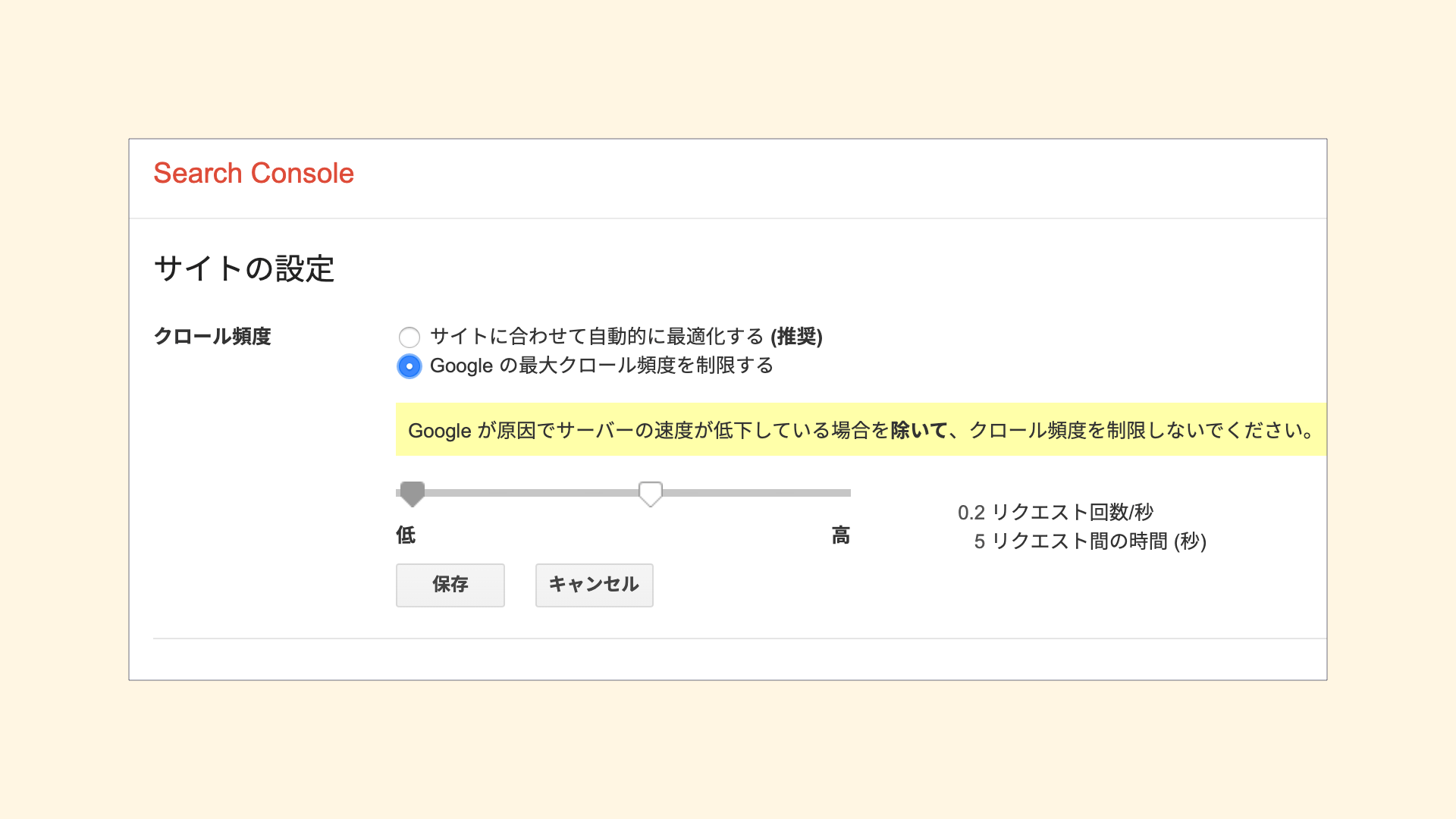Screen dimensions: 1456x819
Task: Click the 低 label under the slider
Action: pyautogui.click(x=406, y=535)
